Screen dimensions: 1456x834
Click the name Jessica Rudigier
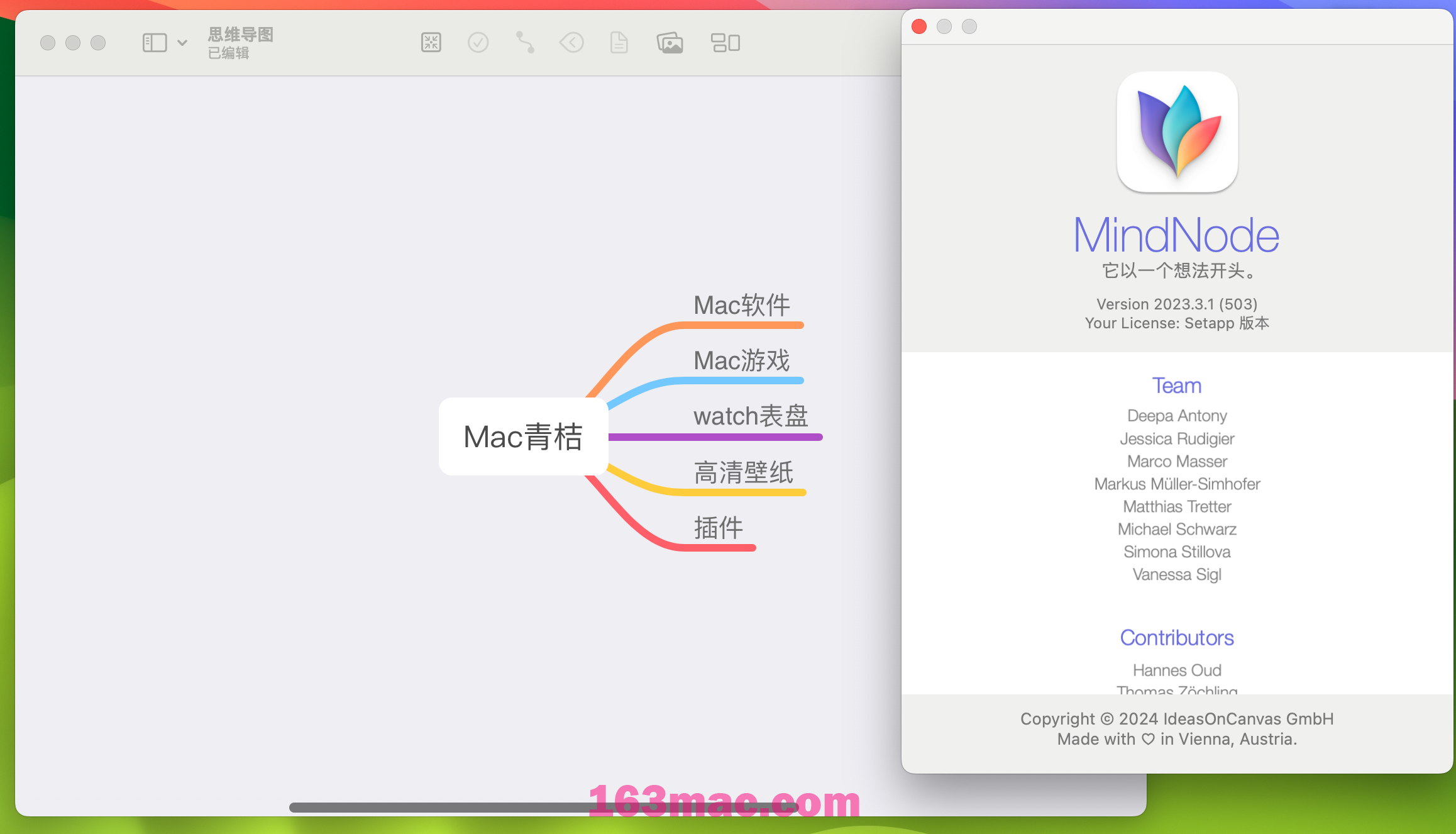tap(1177, 438)
